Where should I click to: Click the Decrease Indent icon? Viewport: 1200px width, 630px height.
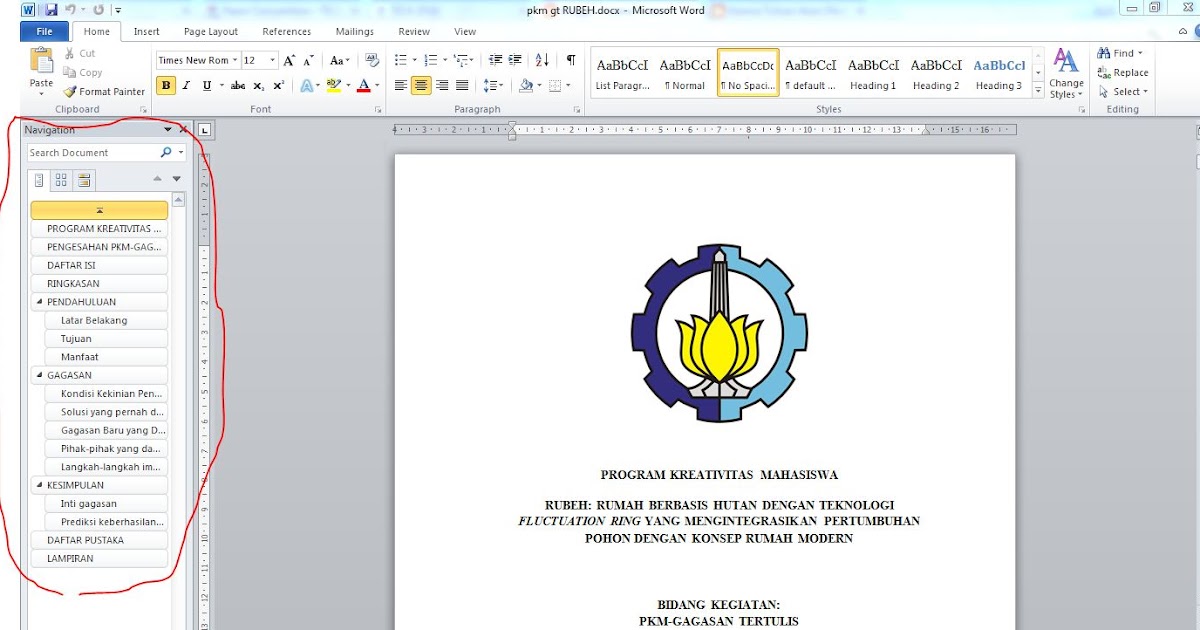tap(496, 60)
